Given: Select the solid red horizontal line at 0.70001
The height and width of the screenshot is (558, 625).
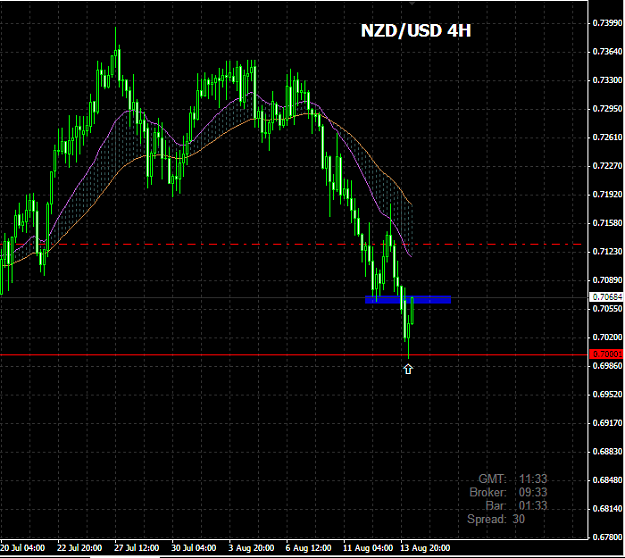Looking at the screenshot, I should 294,354.
